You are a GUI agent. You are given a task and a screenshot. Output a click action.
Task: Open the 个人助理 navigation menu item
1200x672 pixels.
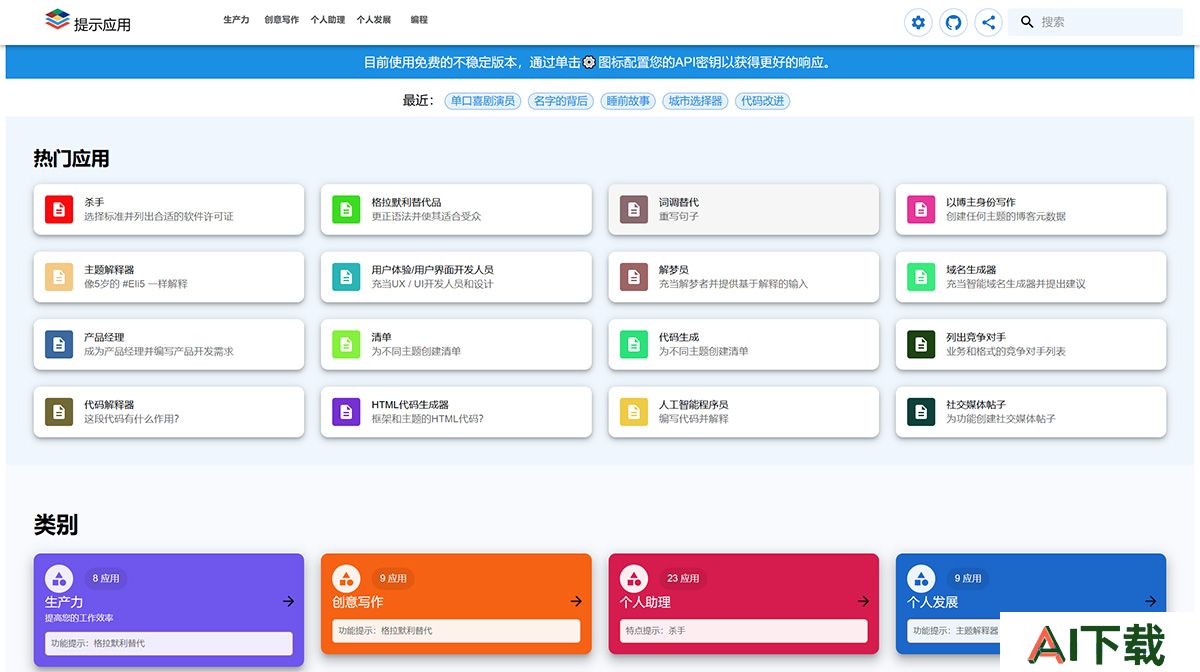click(328, 20)
